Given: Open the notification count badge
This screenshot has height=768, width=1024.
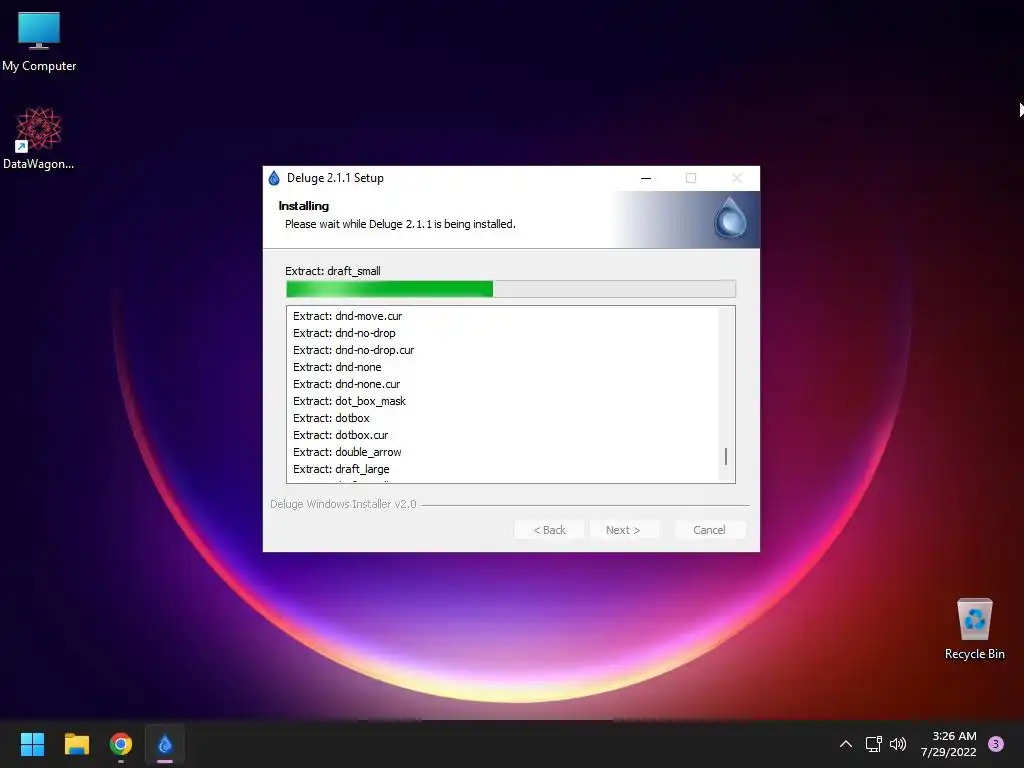Looking at the screenshot, I should [x=996, y=744].
